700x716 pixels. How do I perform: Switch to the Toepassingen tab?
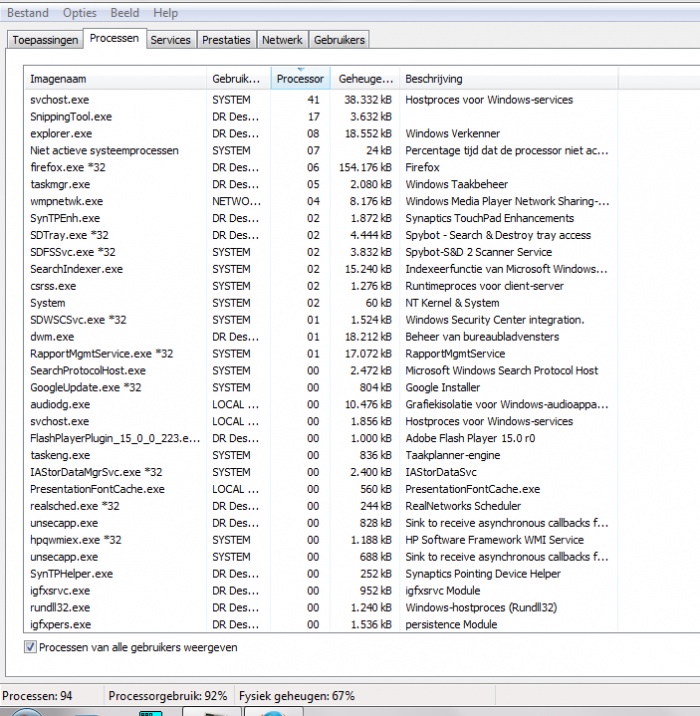point(45,40)
